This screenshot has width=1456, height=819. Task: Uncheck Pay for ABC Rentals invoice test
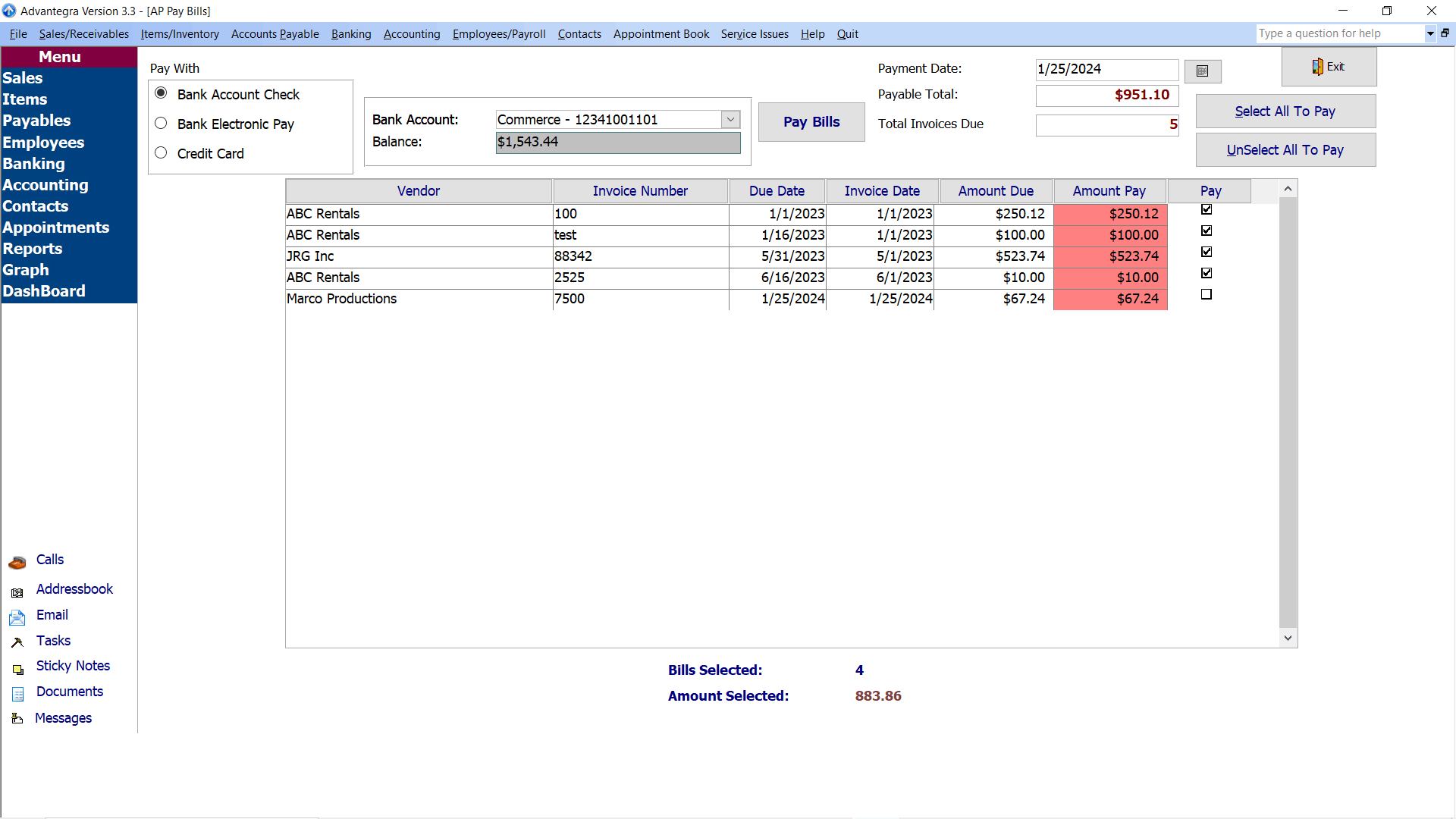(x=1207, y=231)
